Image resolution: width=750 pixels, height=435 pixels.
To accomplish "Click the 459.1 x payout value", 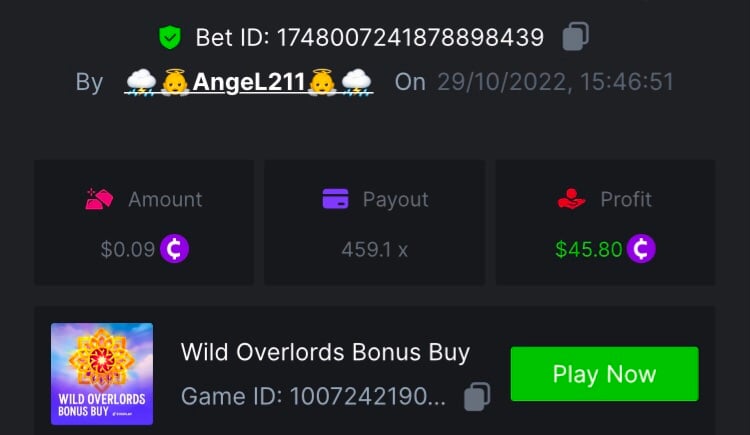I will click(x=375, y=250).
